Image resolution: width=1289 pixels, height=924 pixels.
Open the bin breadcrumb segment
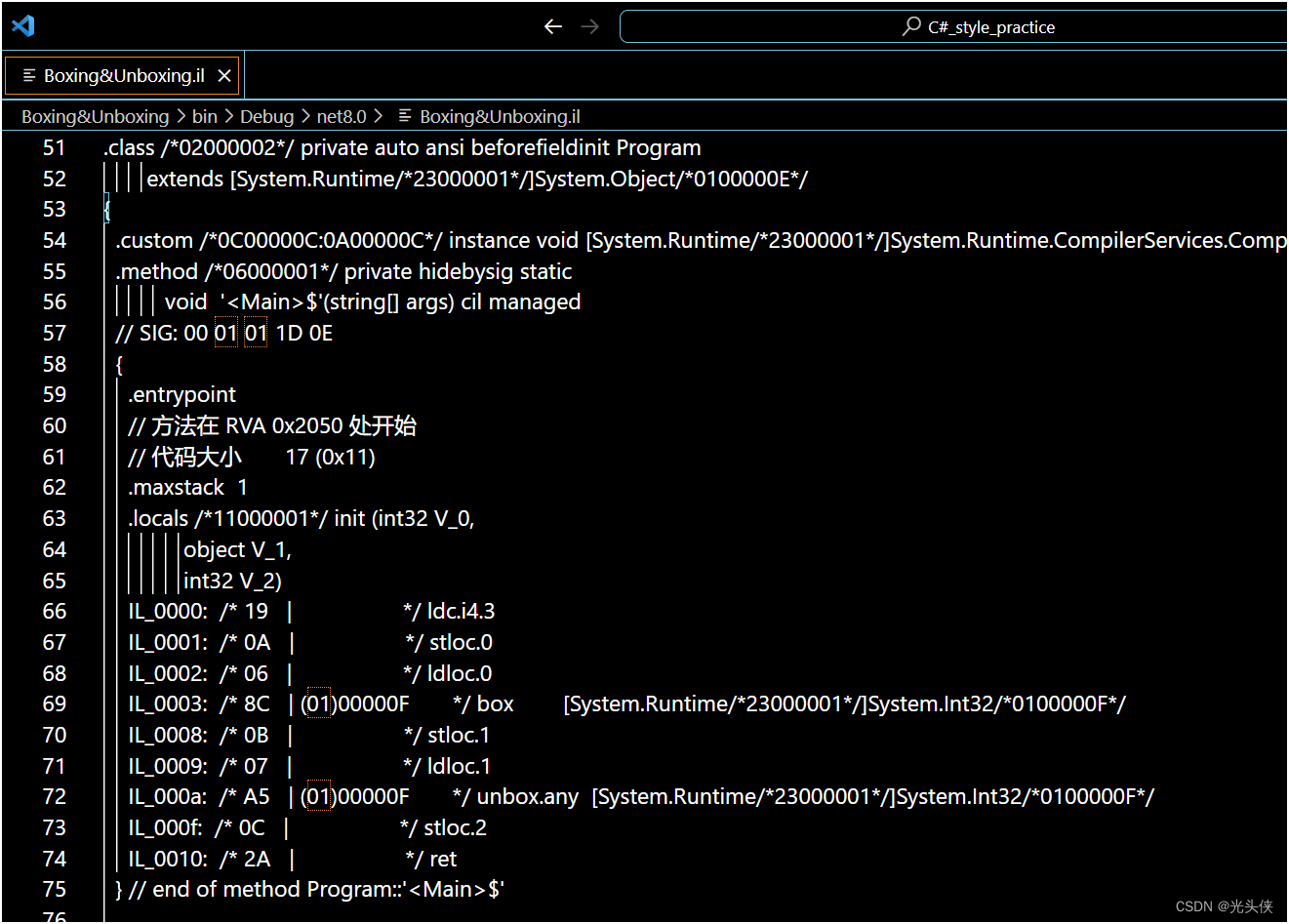click(x=205, y=116)
